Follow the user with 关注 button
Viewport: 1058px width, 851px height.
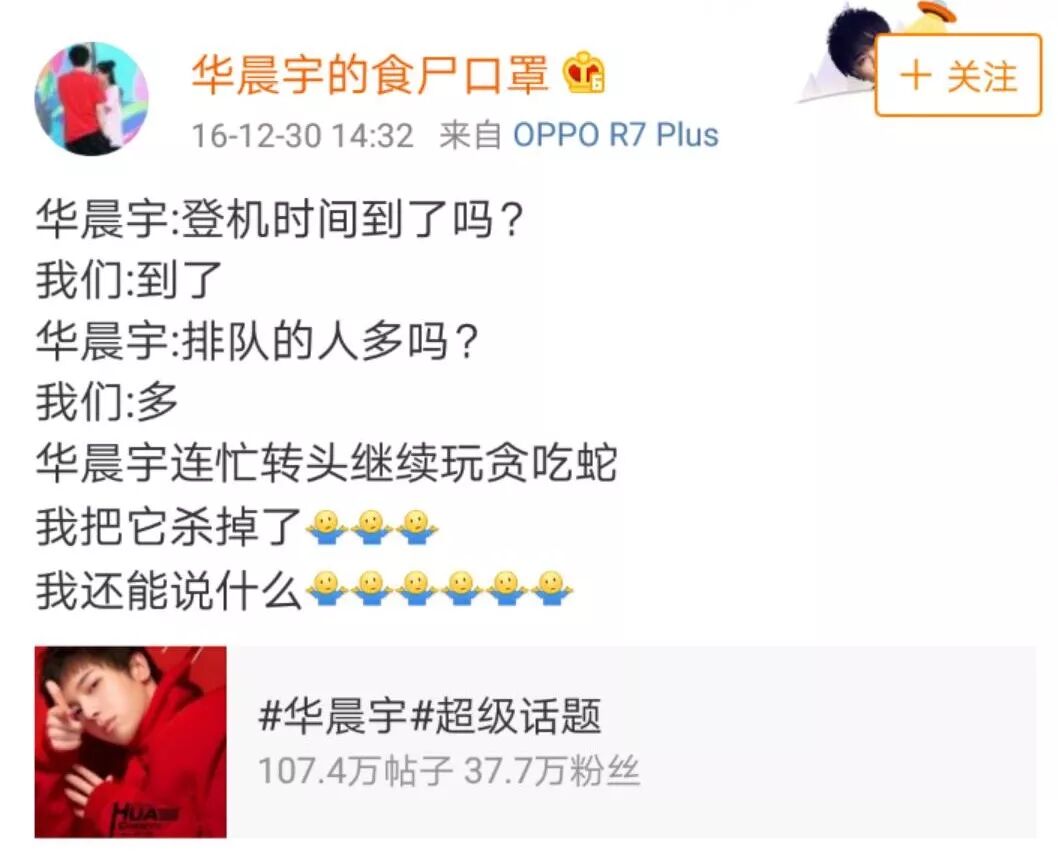[x=958, y=76]
